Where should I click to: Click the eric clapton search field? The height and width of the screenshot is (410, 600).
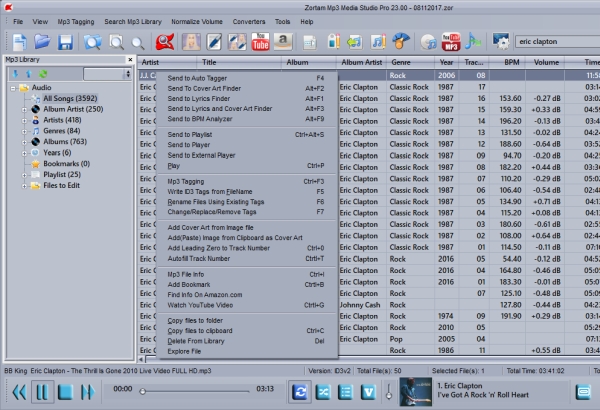pyautogui.click(x=558, y=41)
